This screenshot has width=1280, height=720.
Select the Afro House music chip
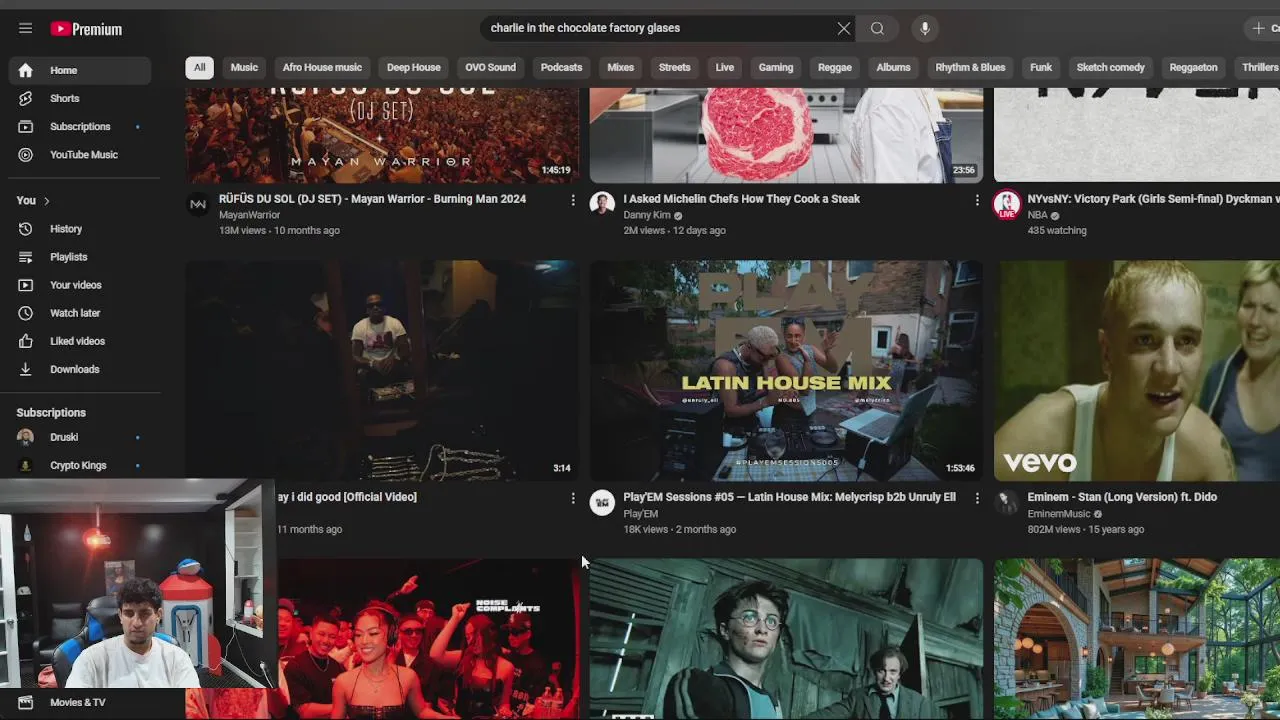[x=322, y=67]
